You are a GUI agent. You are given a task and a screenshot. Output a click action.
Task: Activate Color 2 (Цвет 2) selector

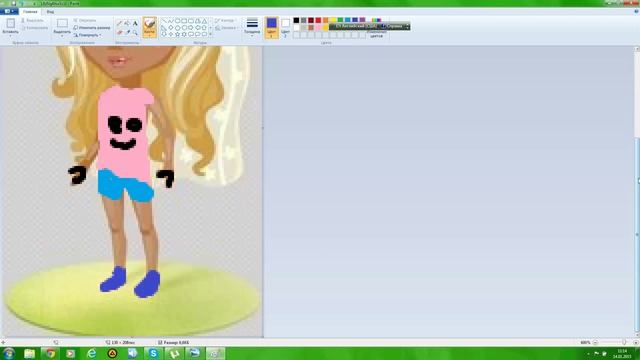pos(285,27)
